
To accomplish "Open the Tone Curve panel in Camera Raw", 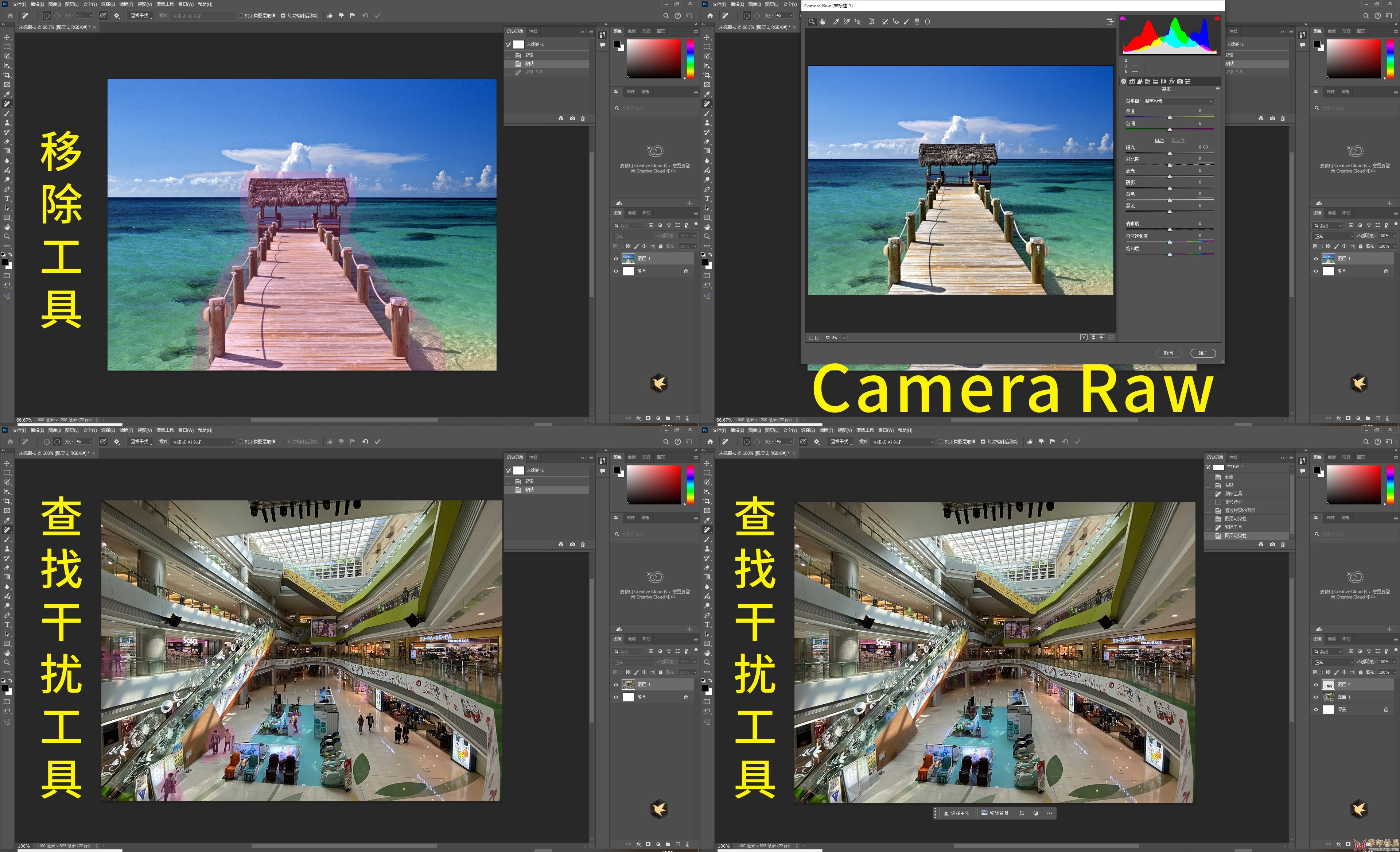I will (x=1131, y=81).
